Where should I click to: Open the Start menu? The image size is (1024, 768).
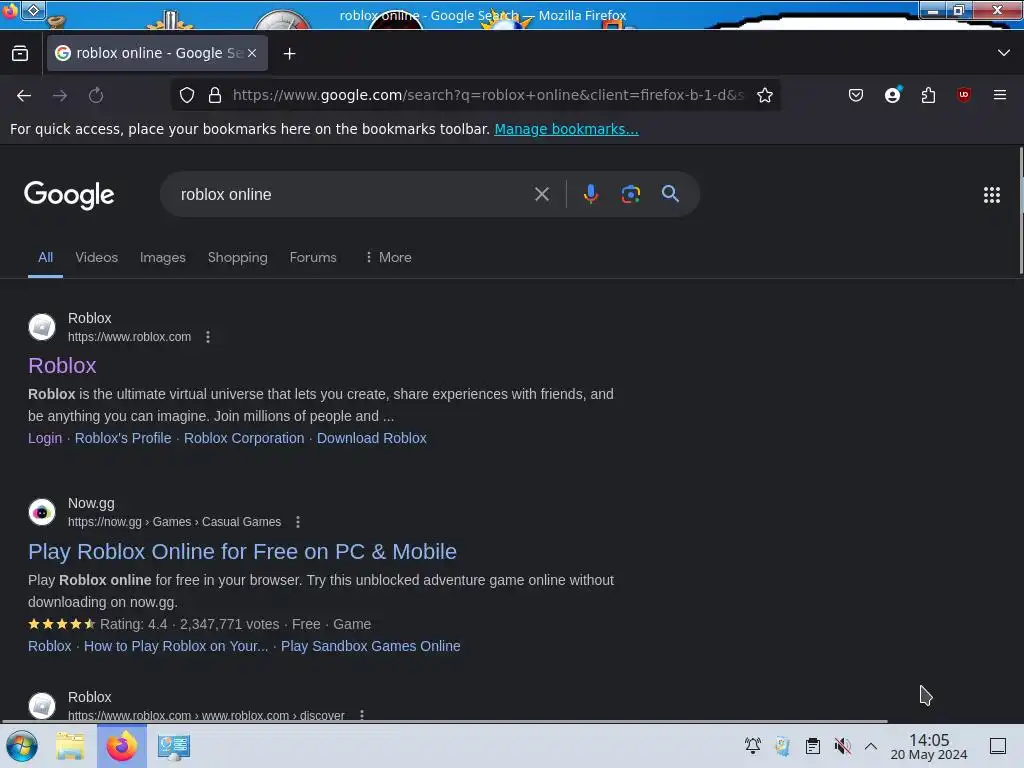(x=22, y=746)
